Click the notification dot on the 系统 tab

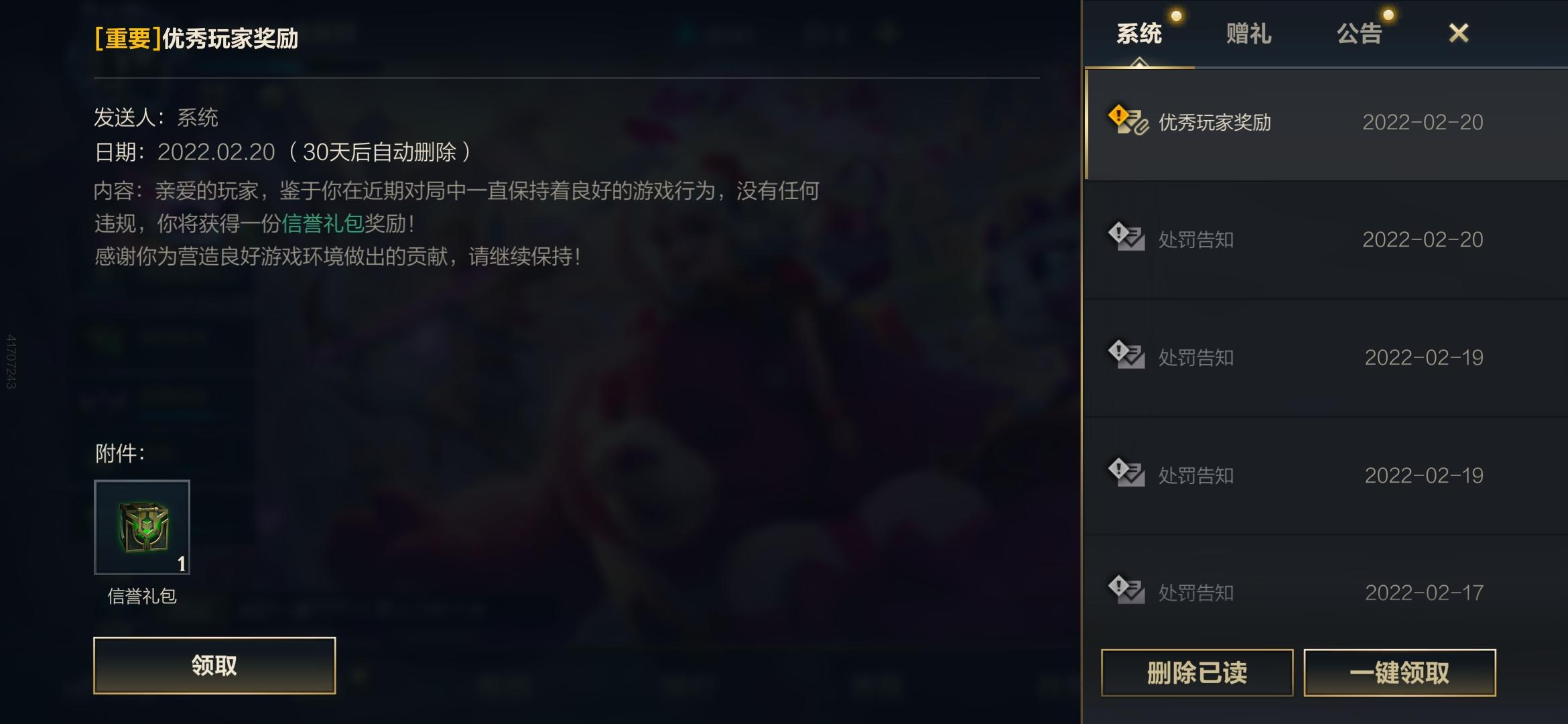(1176, 15)
